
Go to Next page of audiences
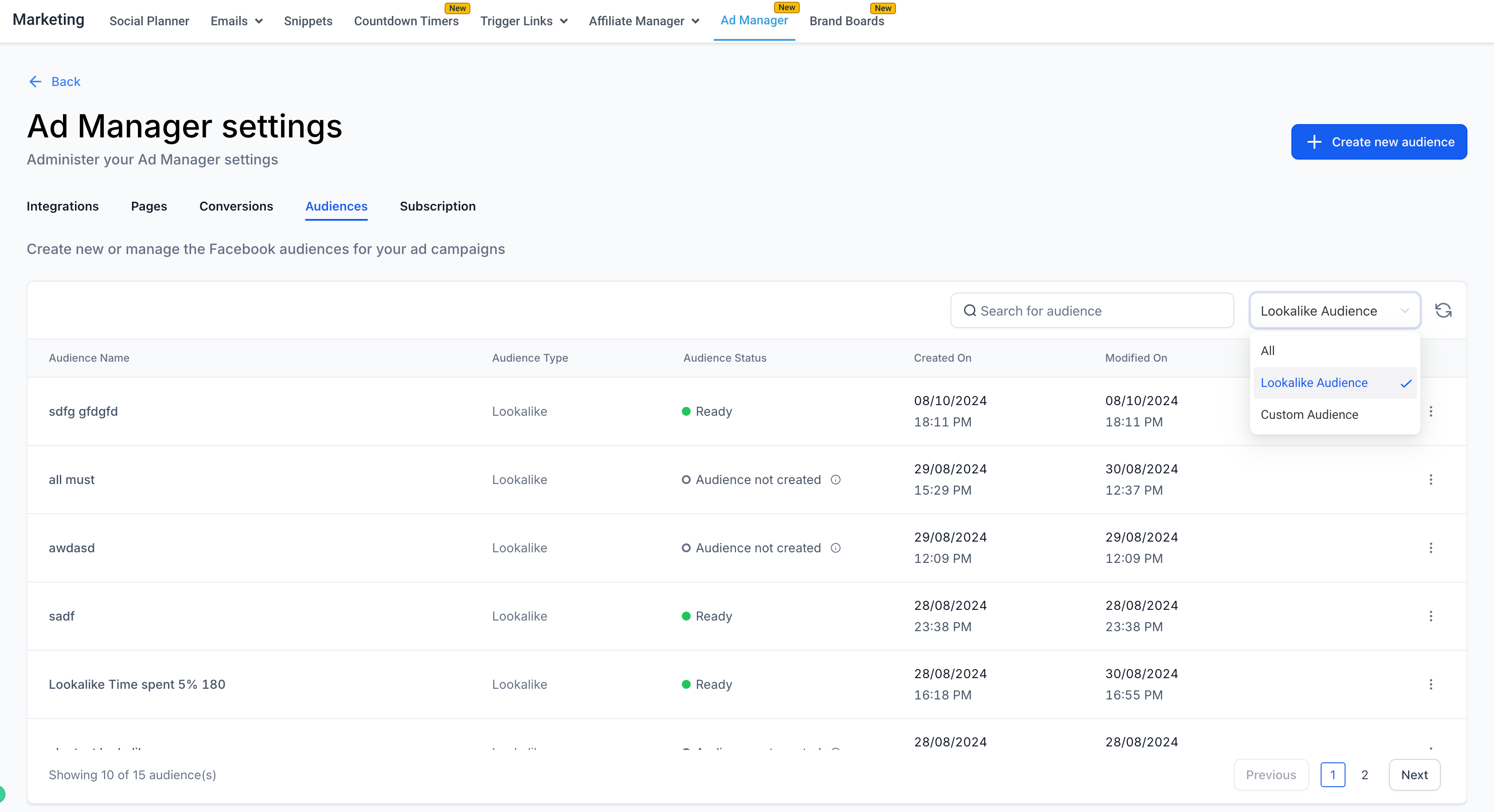(x=1414, y=775)
